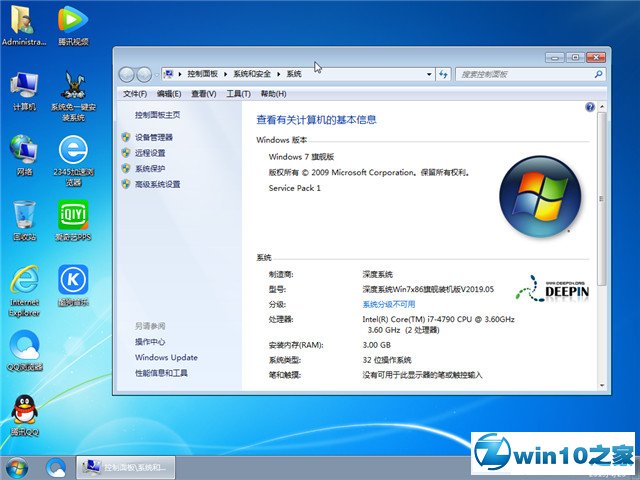640x480 pixels.
Task: Expand the arrow after 控制面板 breadcrumb
Action: coord(225,74)
